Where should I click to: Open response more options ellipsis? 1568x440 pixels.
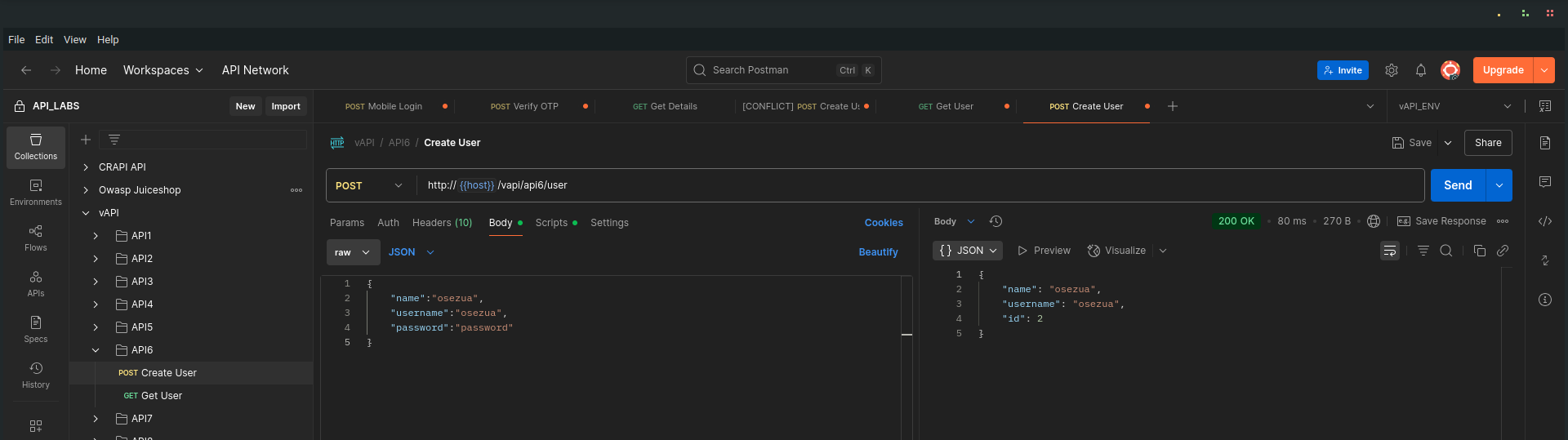coord(1503,221)
